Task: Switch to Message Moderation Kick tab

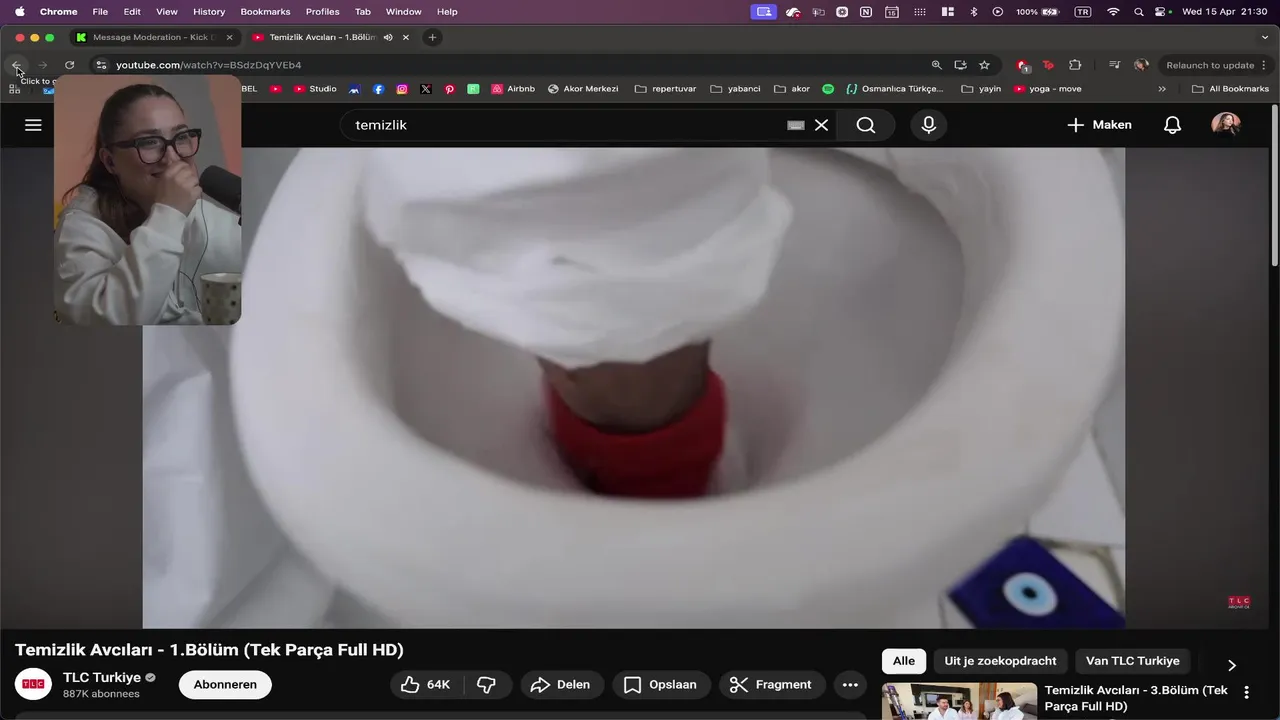Action: [x=155, y=37]
